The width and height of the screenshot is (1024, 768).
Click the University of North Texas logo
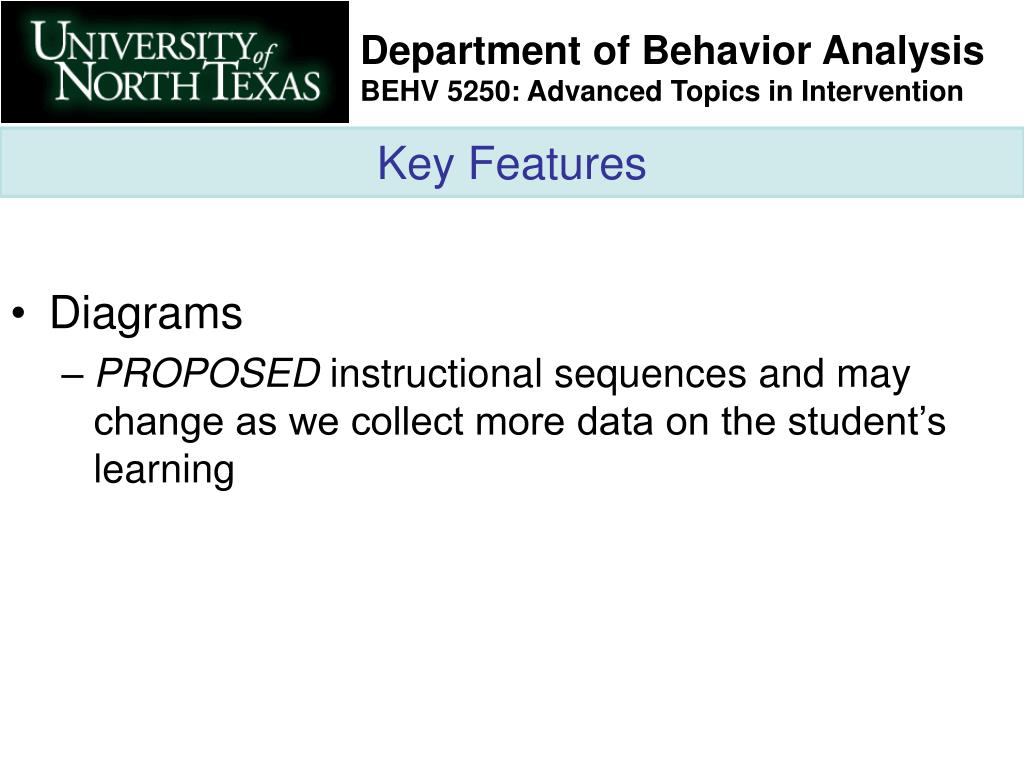click(x=175, y=62)
